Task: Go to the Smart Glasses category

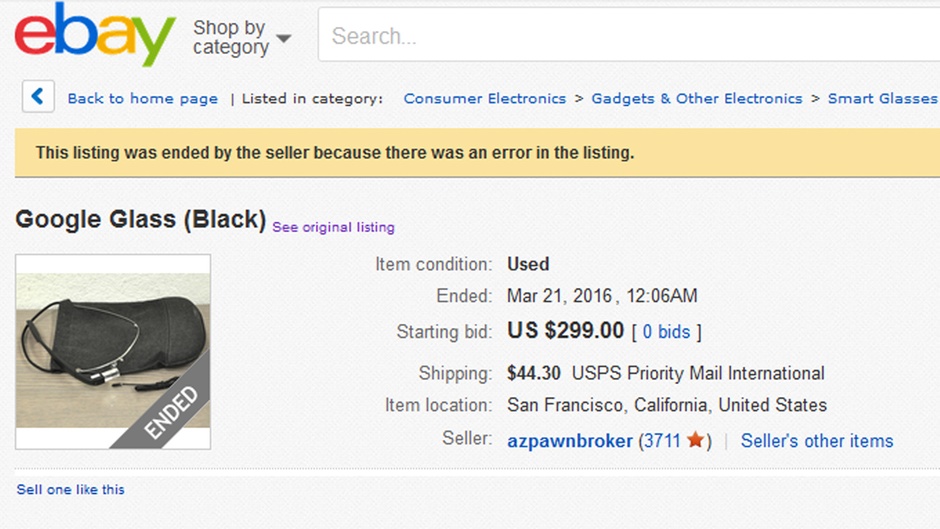Action: click(882, 98)
